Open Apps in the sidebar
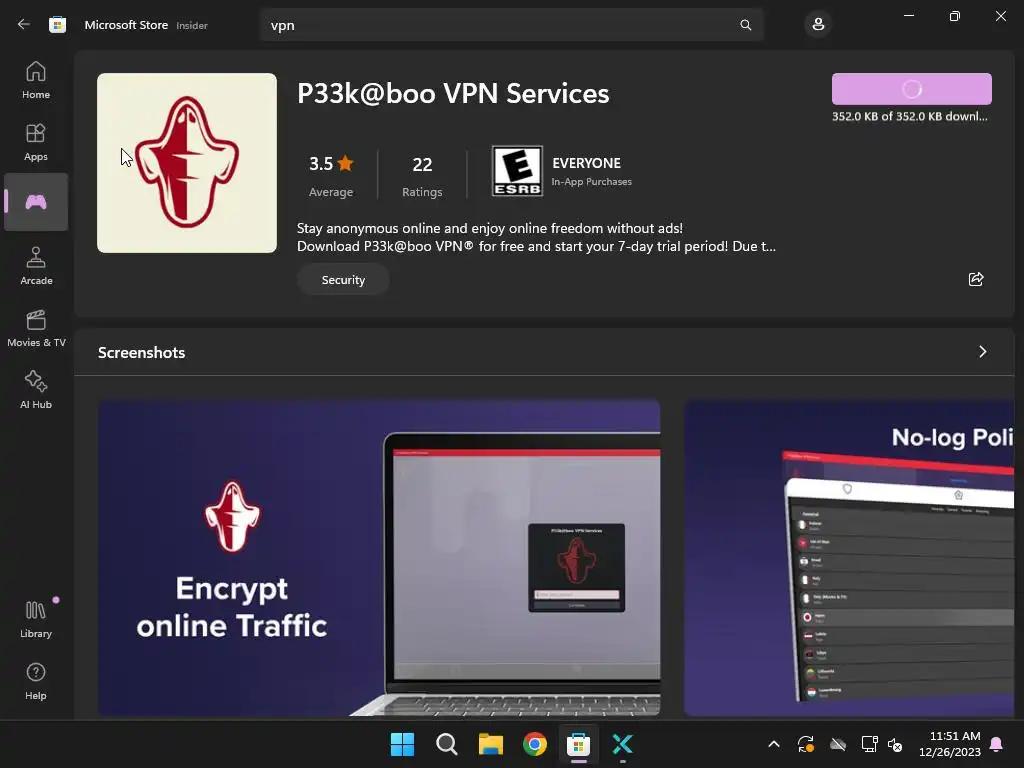The width and height of the screenshot is (1024, 768). pyautogui.click(x=36, y=142)
